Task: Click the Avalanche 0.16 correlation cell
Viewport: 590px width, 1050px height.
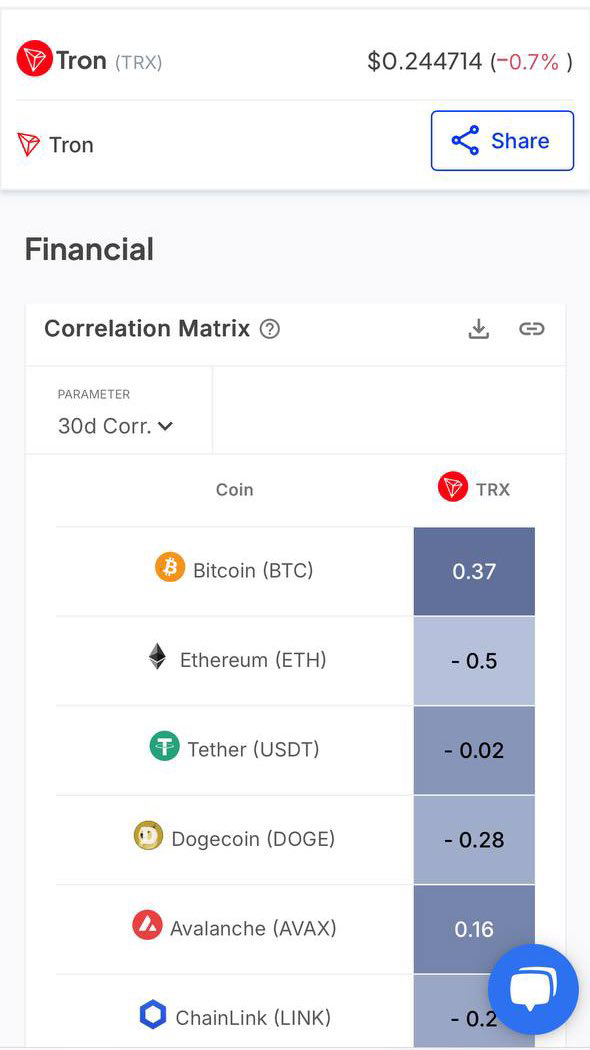Action: (474, 929)
